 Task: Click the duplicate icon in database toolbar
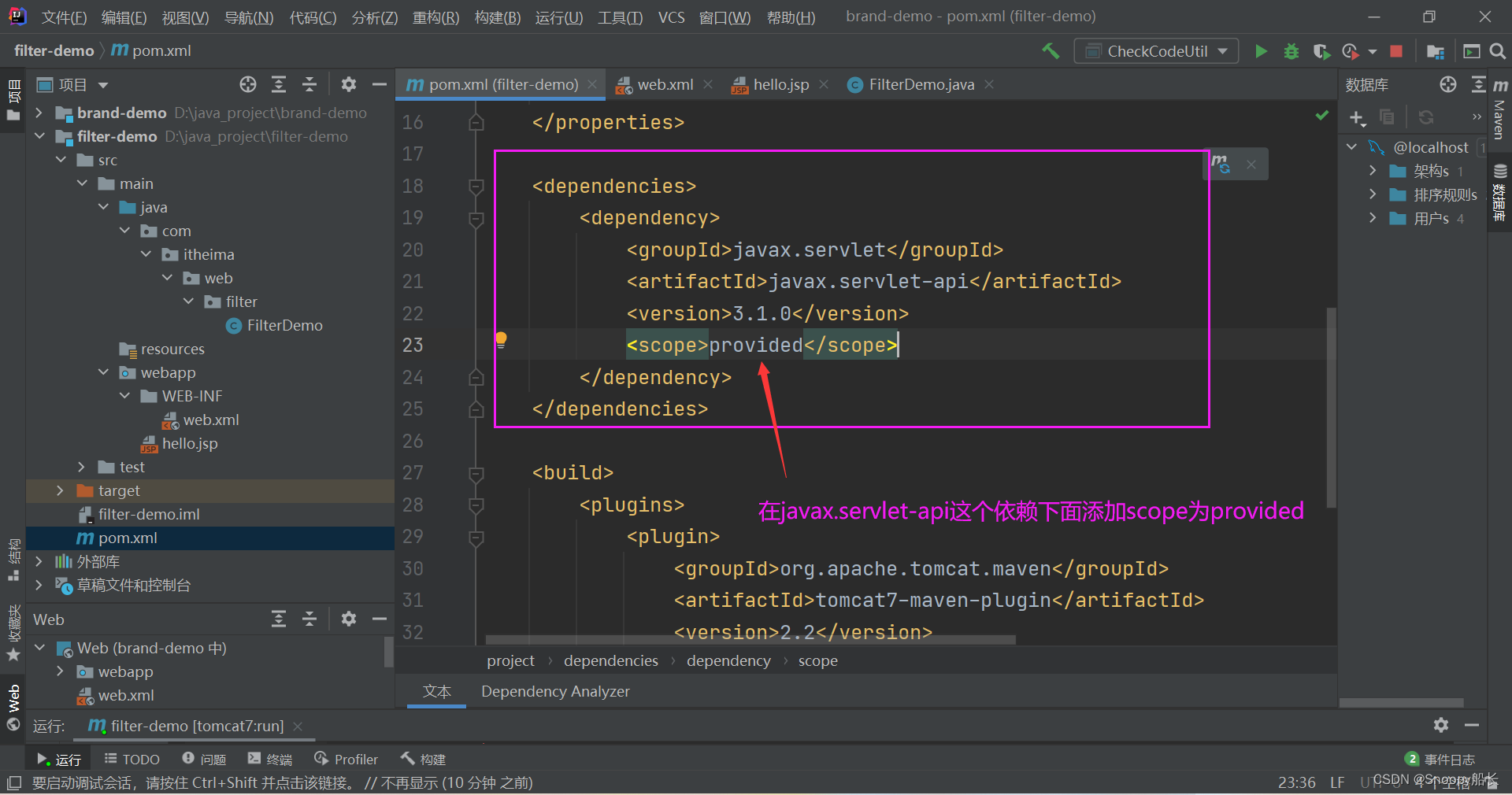click(1387, 117)
